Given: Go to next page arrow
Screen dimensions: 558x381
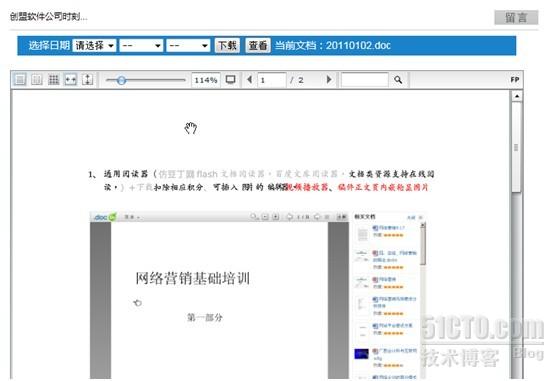Looking at the screenshot, I should (329, 80).
